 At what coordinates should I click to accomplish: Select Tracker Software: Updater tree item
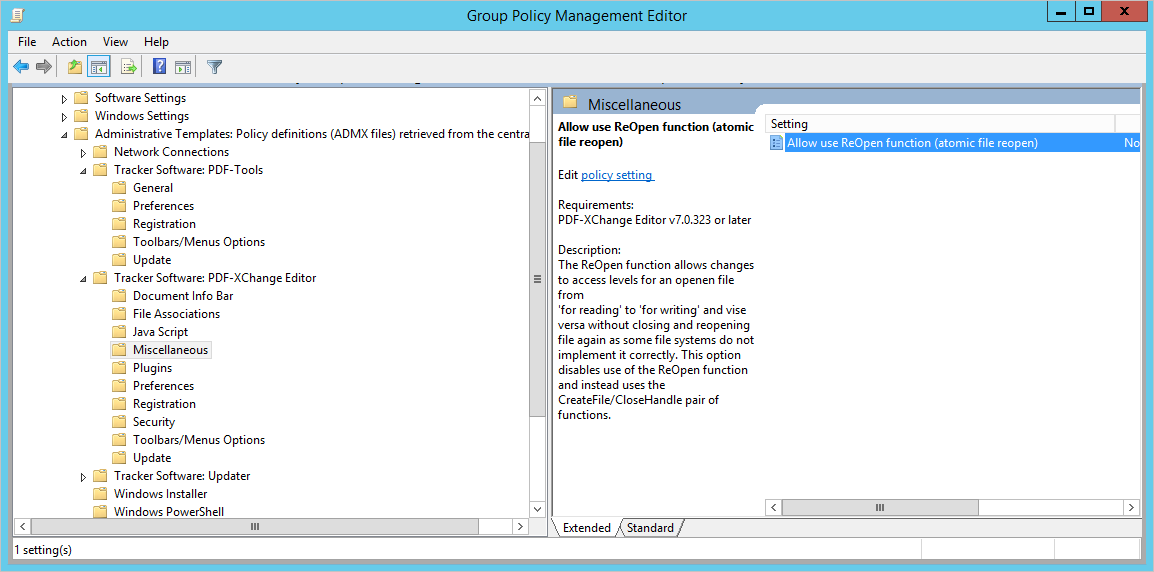click(182, 476)
